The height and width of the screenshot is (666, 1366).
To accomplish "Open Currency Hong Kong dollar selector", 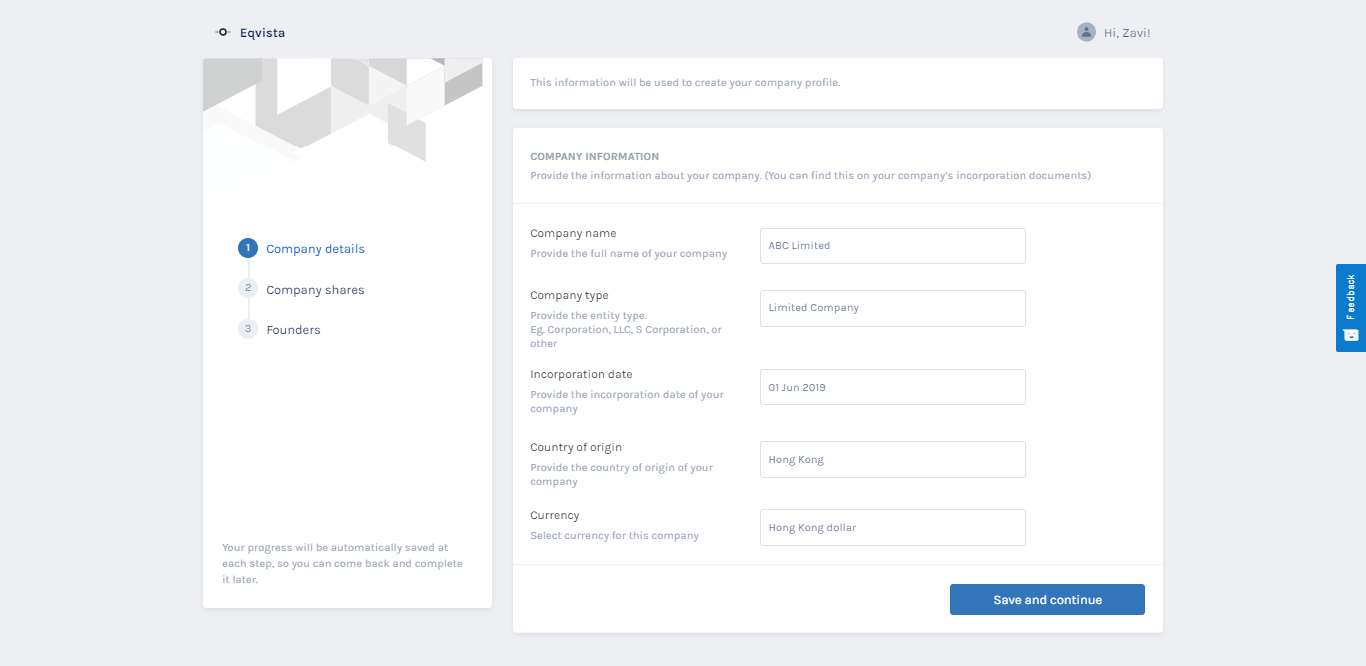I will pos(893,528).
